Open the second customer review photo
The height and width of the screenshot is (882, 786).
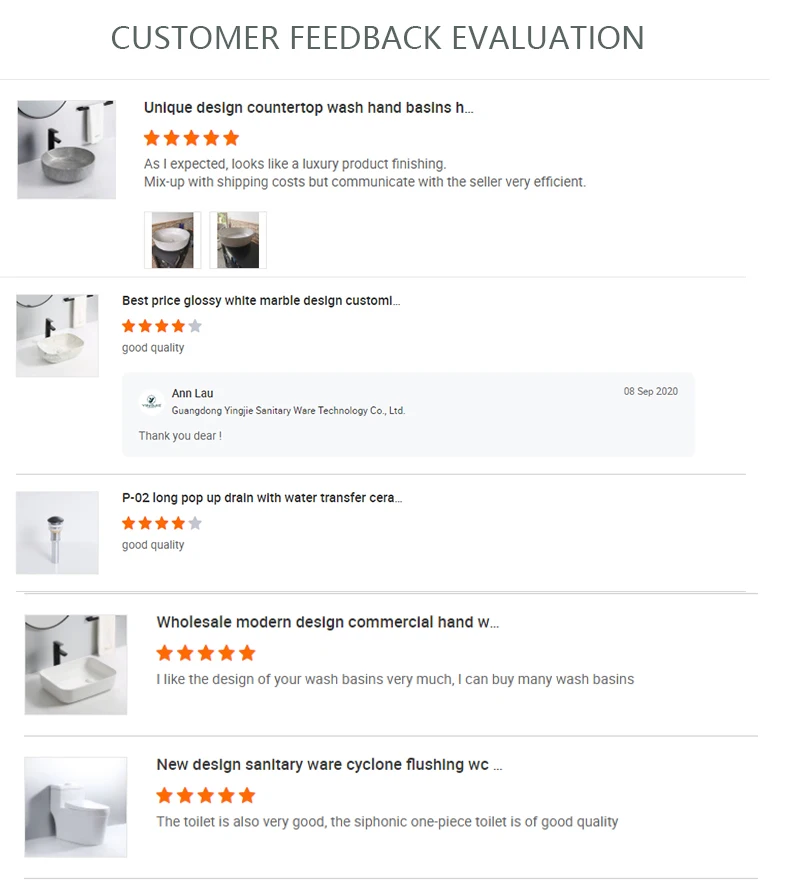click(x=238, y=240)
